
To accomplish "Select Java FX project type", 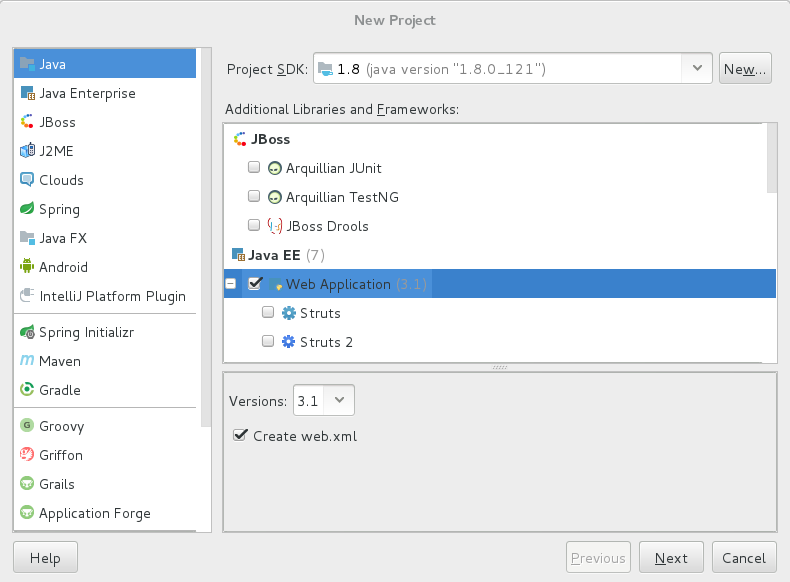I will 105,238.
